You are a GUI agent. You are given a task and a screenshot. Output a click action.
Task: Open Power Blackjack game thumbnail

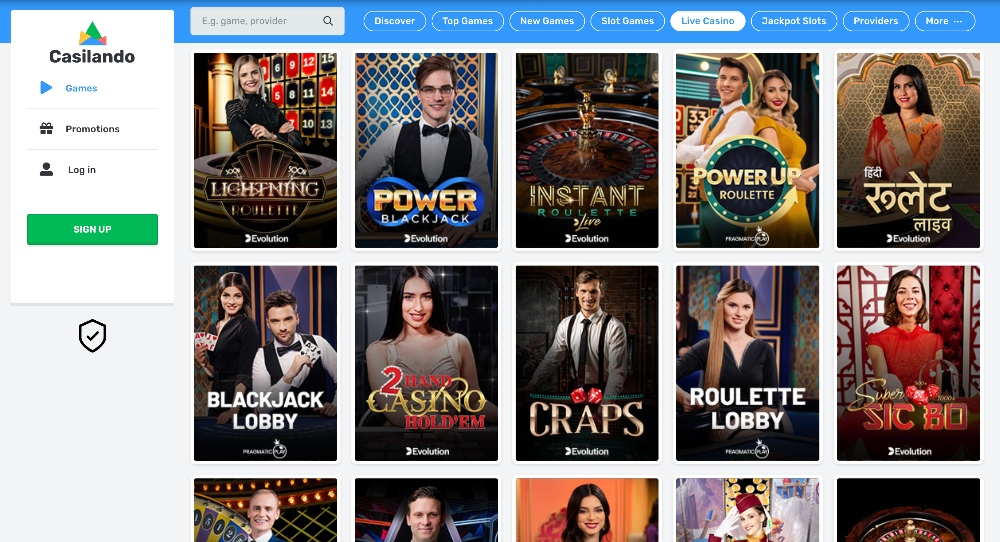click(x=426, y=150)
